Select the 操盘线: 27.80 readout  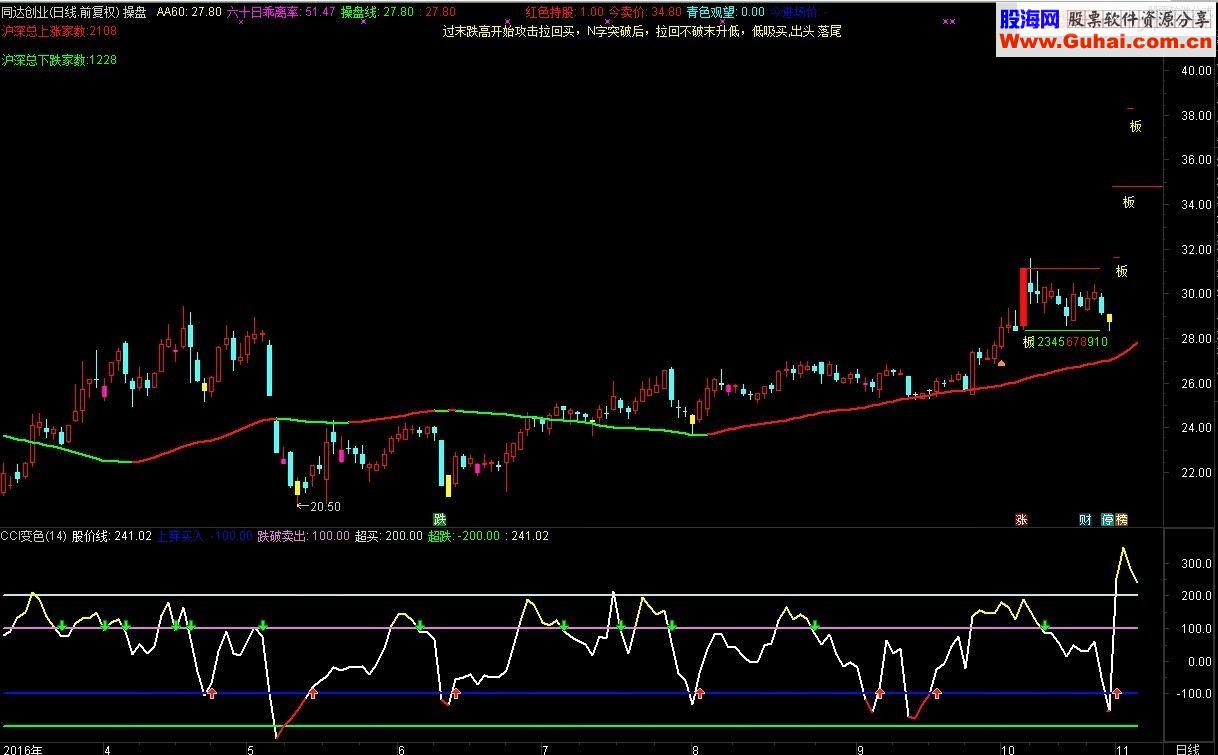378,12
